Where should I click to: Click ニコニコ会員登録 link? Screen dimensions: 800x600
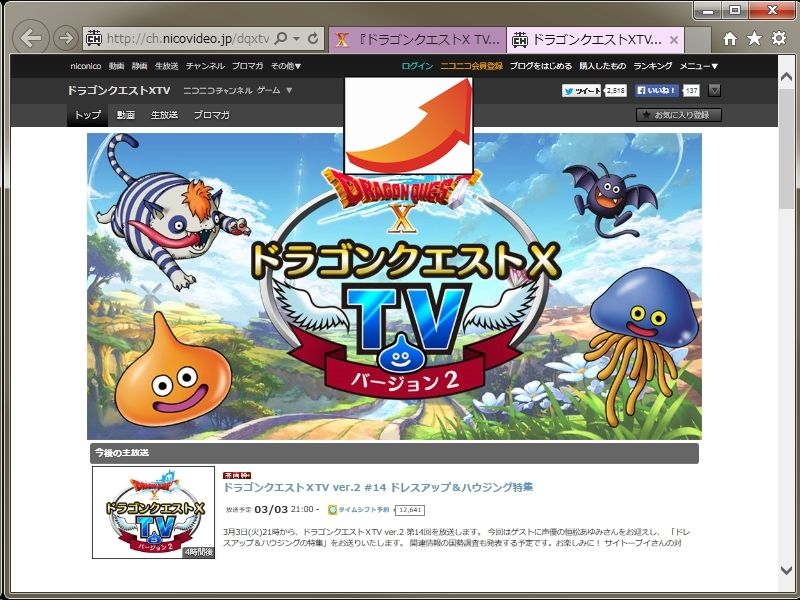[x=471, y=66]
